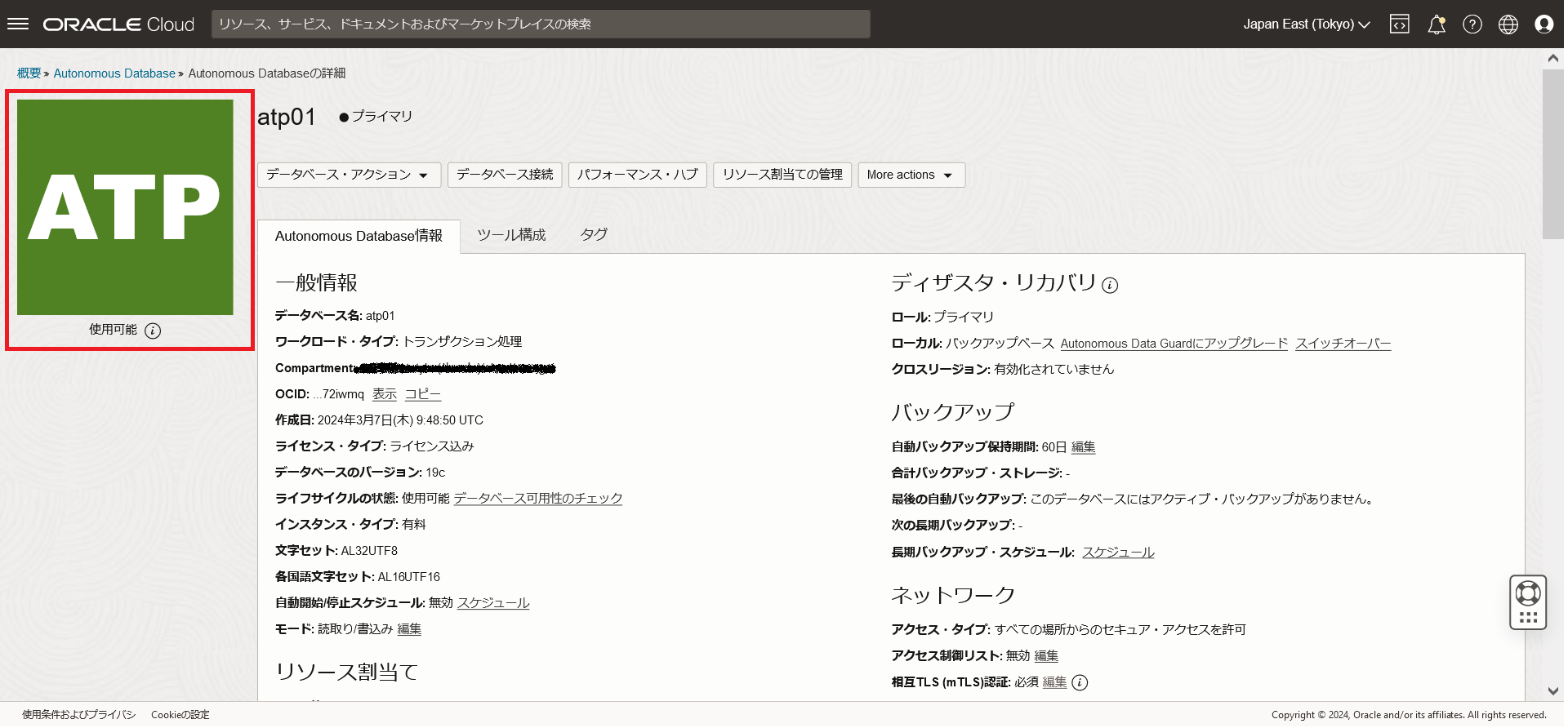Click the 各国語文字セット value AL16UTF16
Image resolution: width=1568 pixels, height=728 pixels.
409,577
